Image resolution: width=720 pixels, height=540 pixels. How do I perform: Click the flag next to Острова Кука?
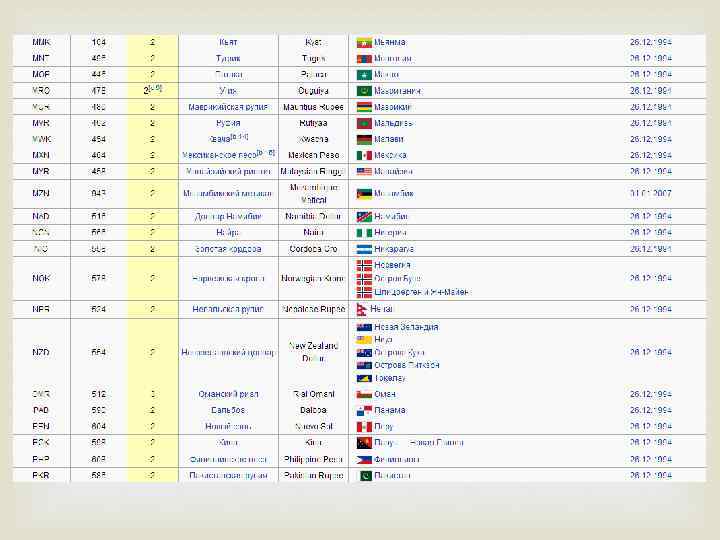tap(364, 353)
